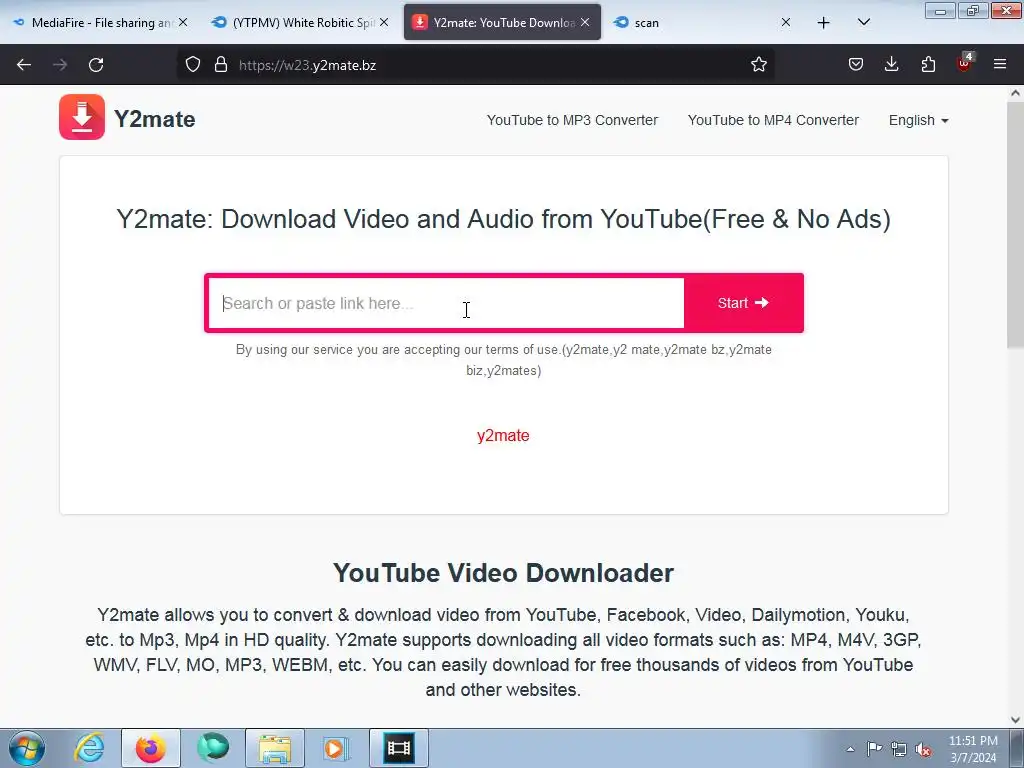Click the Y2mate brand name text

coord(155,119)
